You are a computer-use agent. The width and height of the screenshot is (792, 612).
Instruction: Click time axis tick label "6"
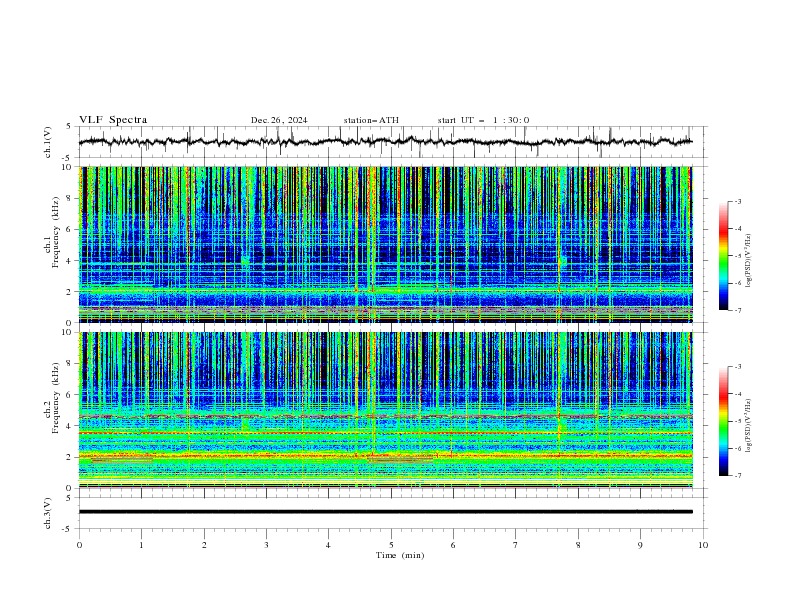pyautogui.click(x=453, y=545)
